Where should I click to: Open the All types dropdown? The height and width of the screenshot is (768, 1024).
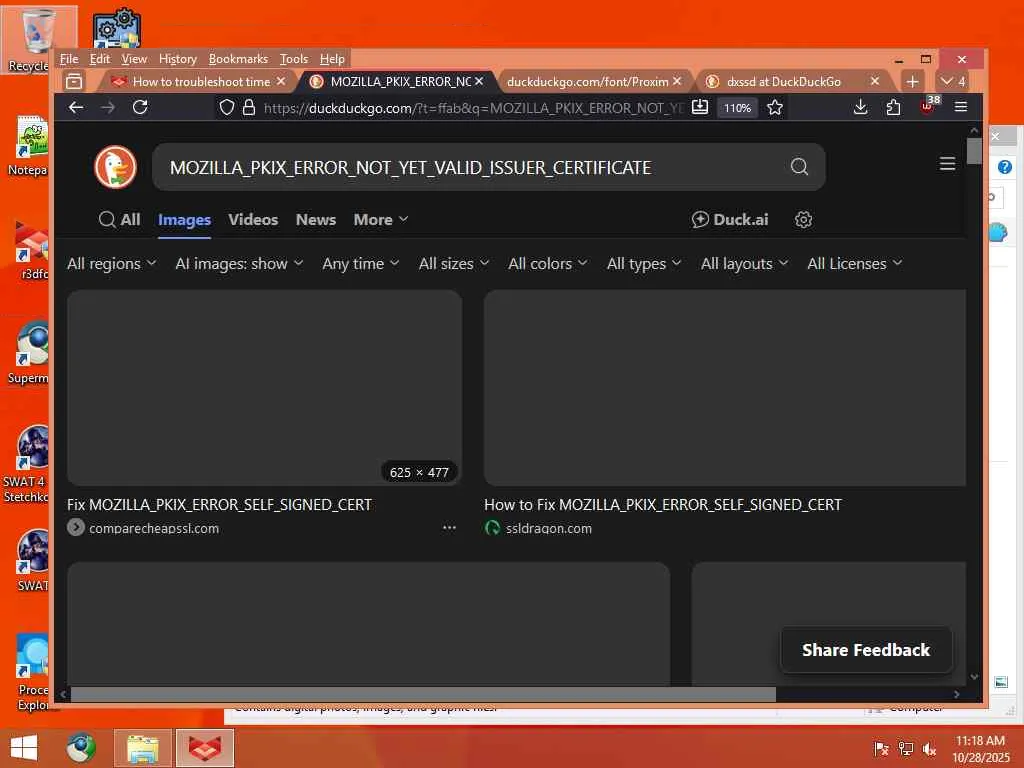pyautogui.click(x=644, y=264)
